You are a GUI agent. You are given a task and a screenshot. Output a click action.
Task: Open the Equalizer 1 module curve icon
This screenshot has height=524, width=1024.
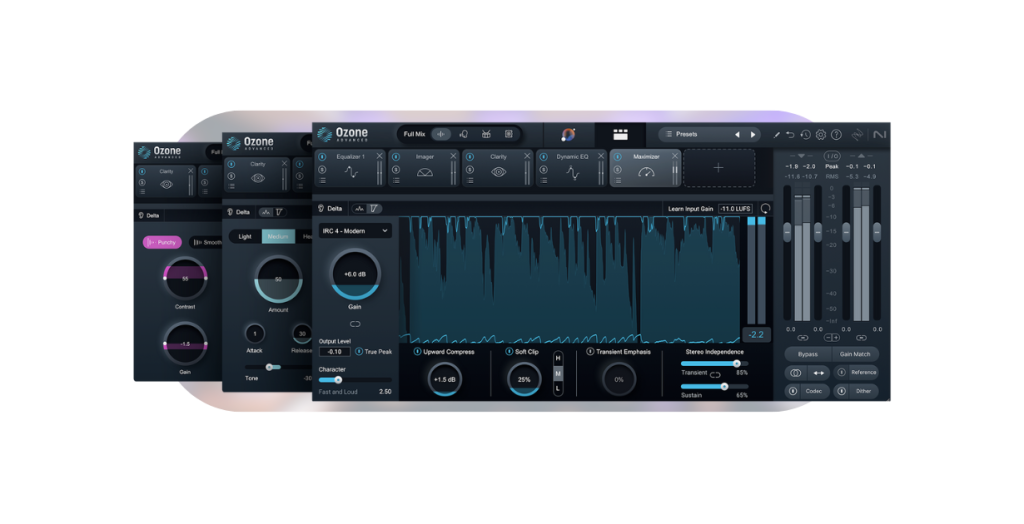[x=351, y=172]
